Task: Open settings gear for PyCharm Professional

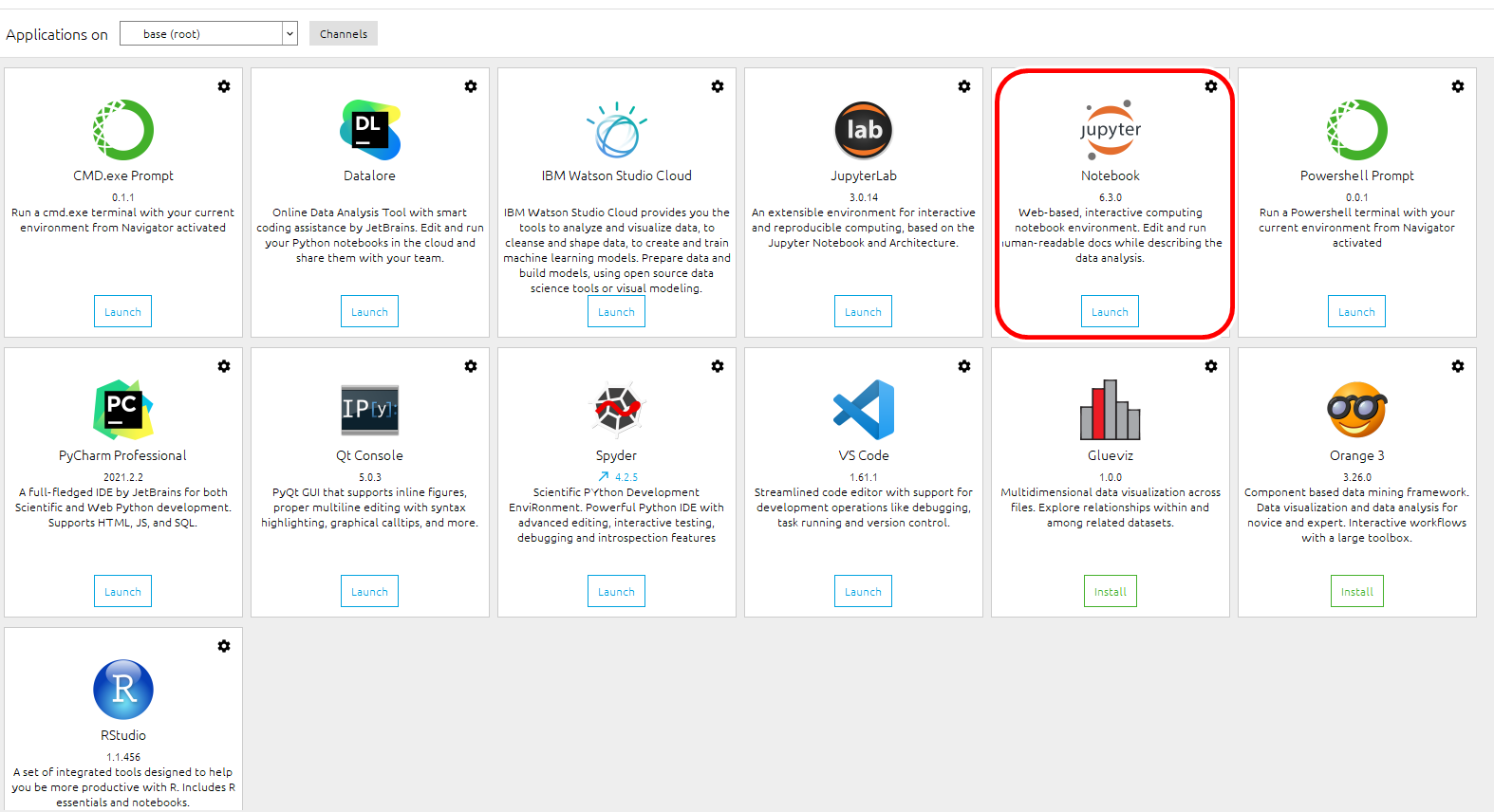Action: click(x=224, y=366)
